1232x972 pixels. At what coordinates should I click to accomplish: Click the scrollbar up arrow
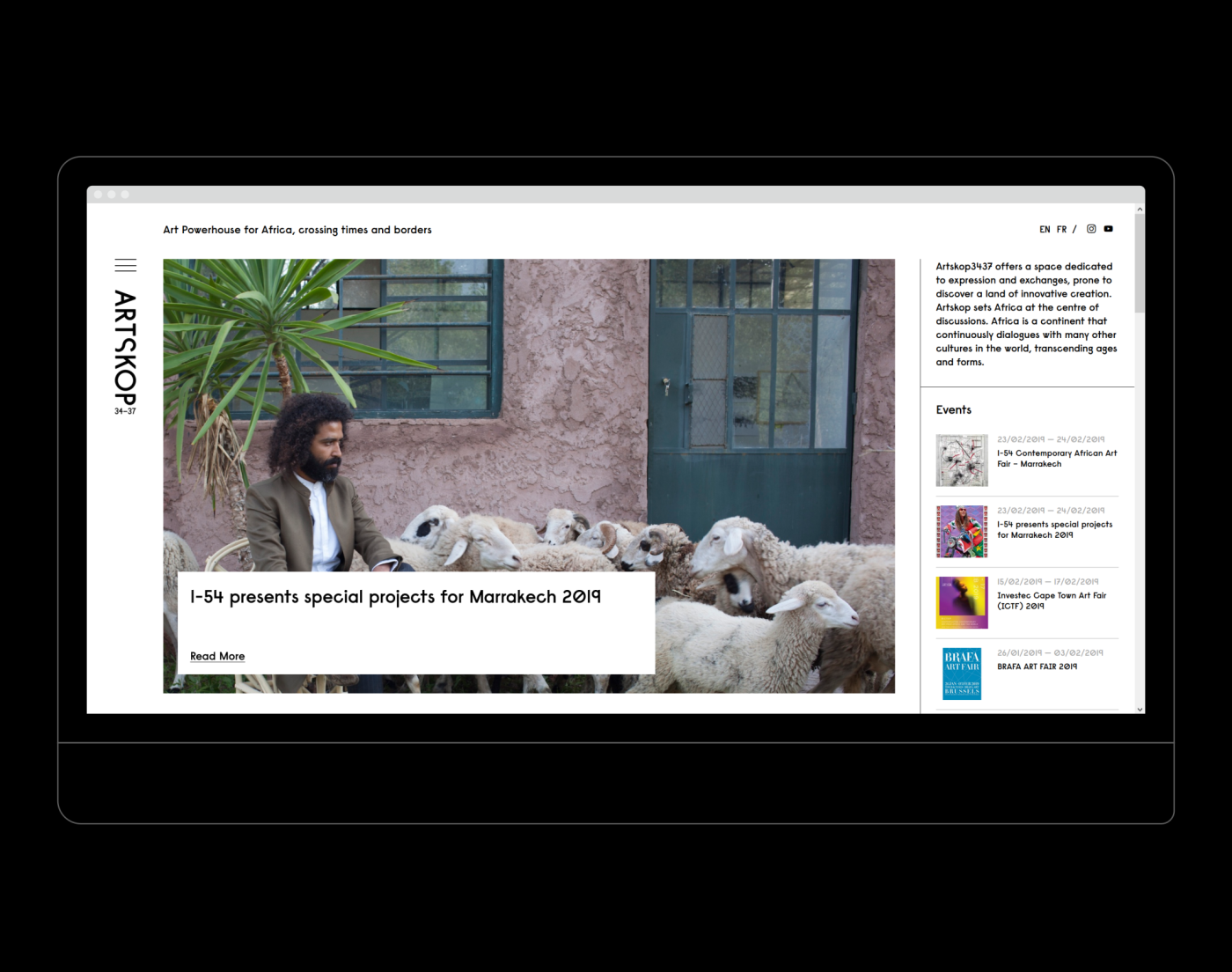pos(1140,210)
